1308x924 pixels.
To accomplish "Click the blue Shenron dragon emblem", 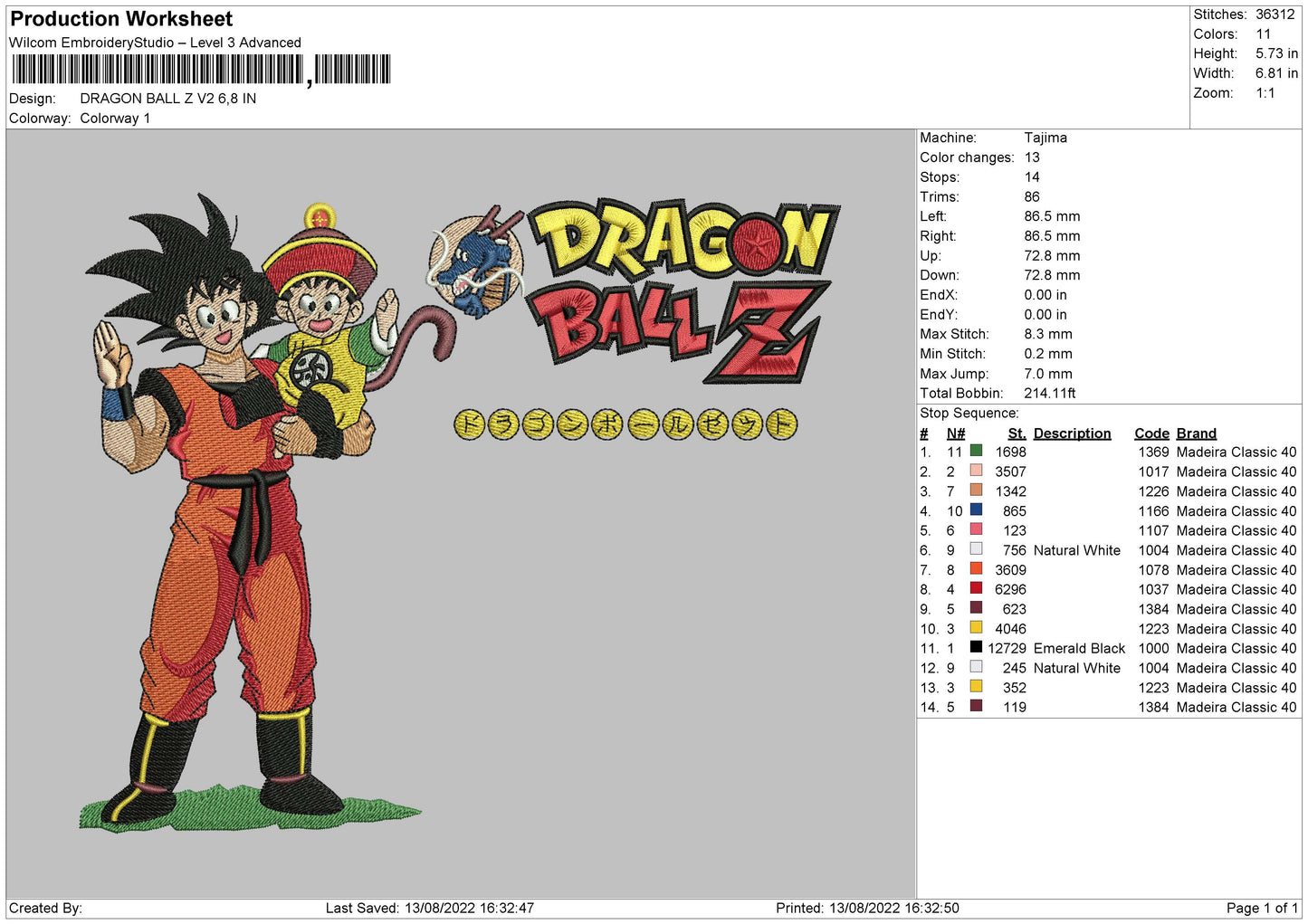I will [x=475, y=261].
